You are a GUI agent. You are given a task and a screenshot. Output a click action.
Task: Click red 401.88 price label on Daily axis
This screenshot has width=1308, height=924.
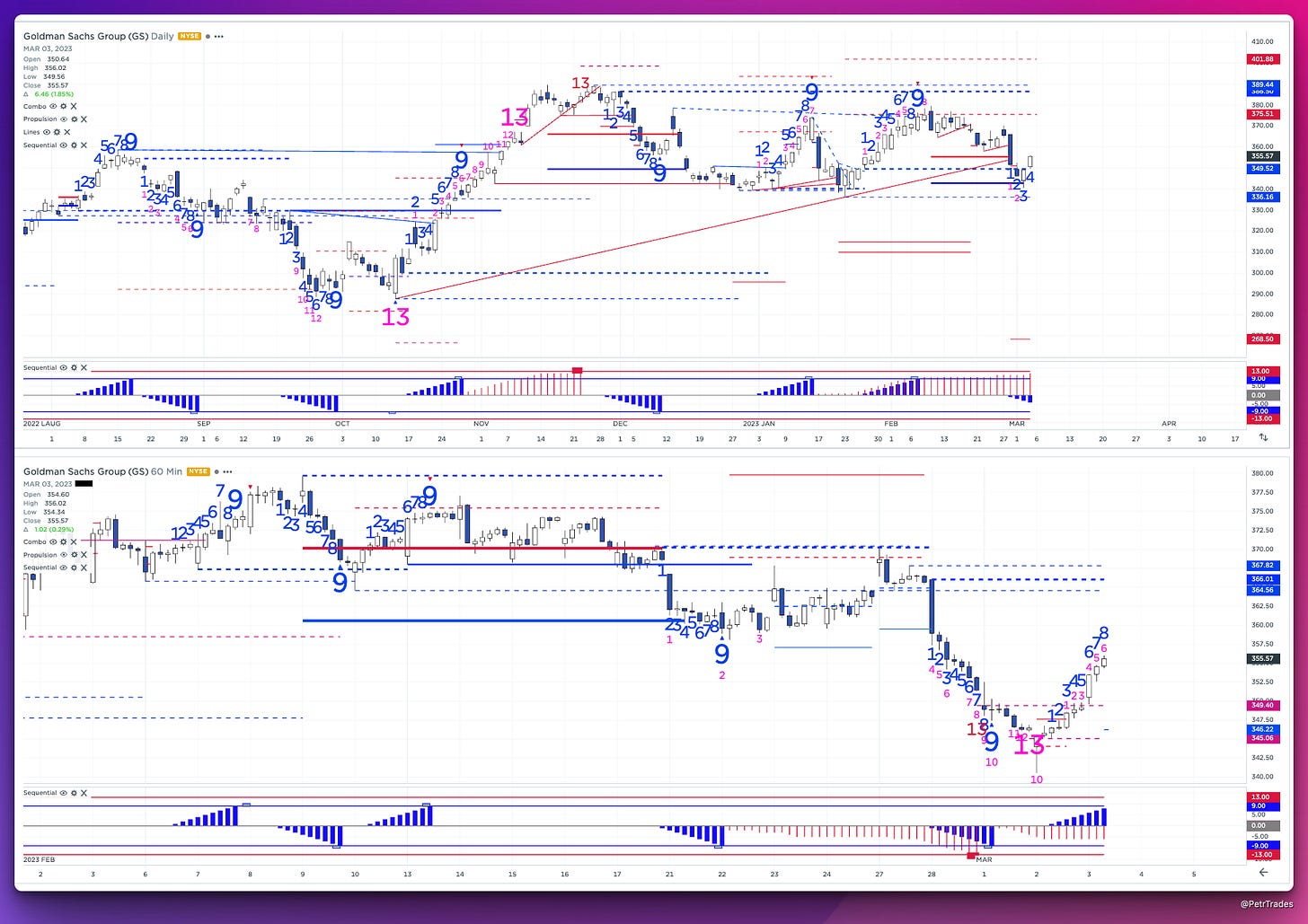click(x=1261, y=59)
